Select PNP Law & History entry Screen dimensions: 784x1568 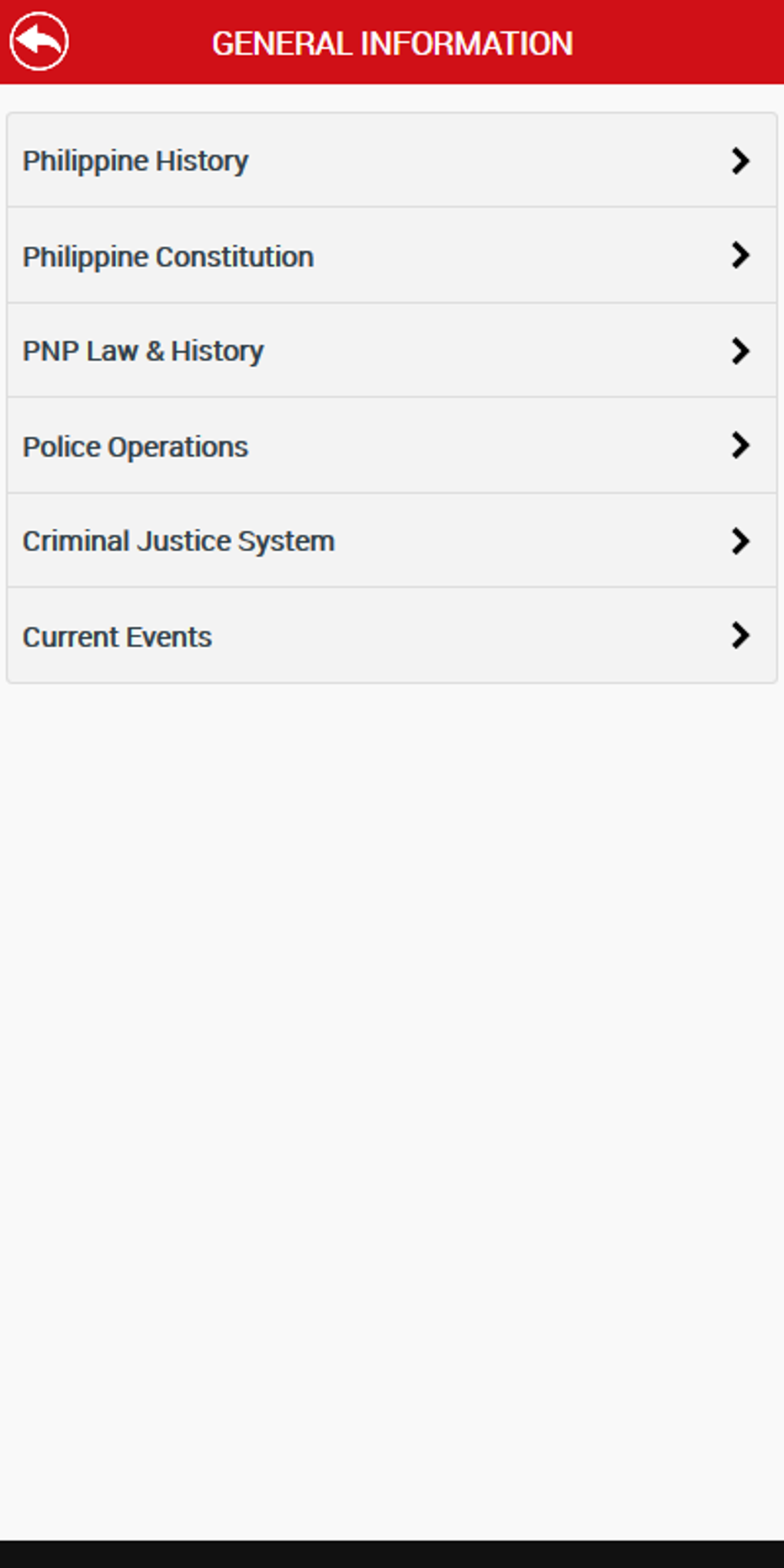(x=307, y=350)
